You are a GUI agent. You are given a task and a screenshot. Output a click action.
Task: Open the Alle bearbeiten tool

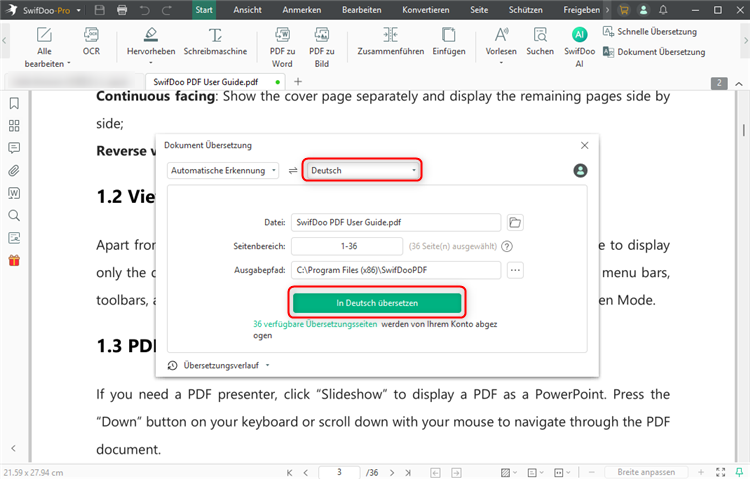point(44,47)
